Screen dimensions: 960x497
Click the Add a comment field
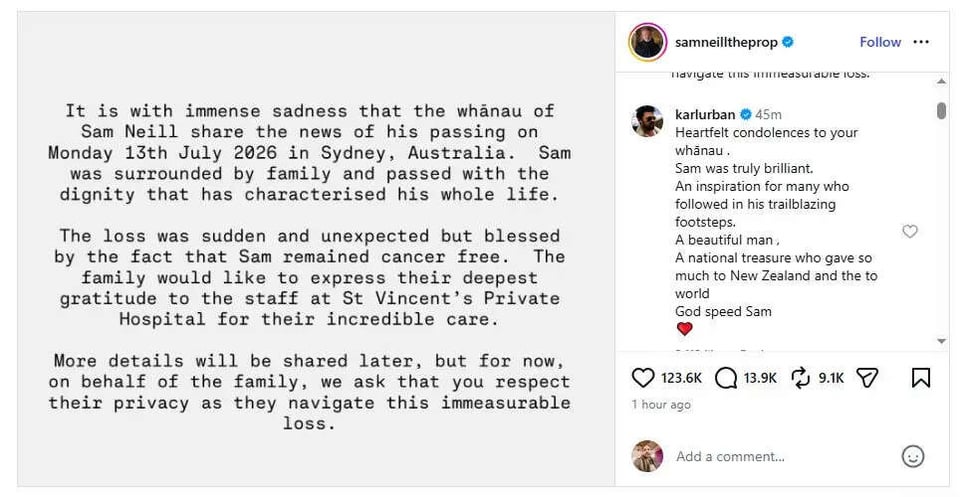(x=784, y=456)
